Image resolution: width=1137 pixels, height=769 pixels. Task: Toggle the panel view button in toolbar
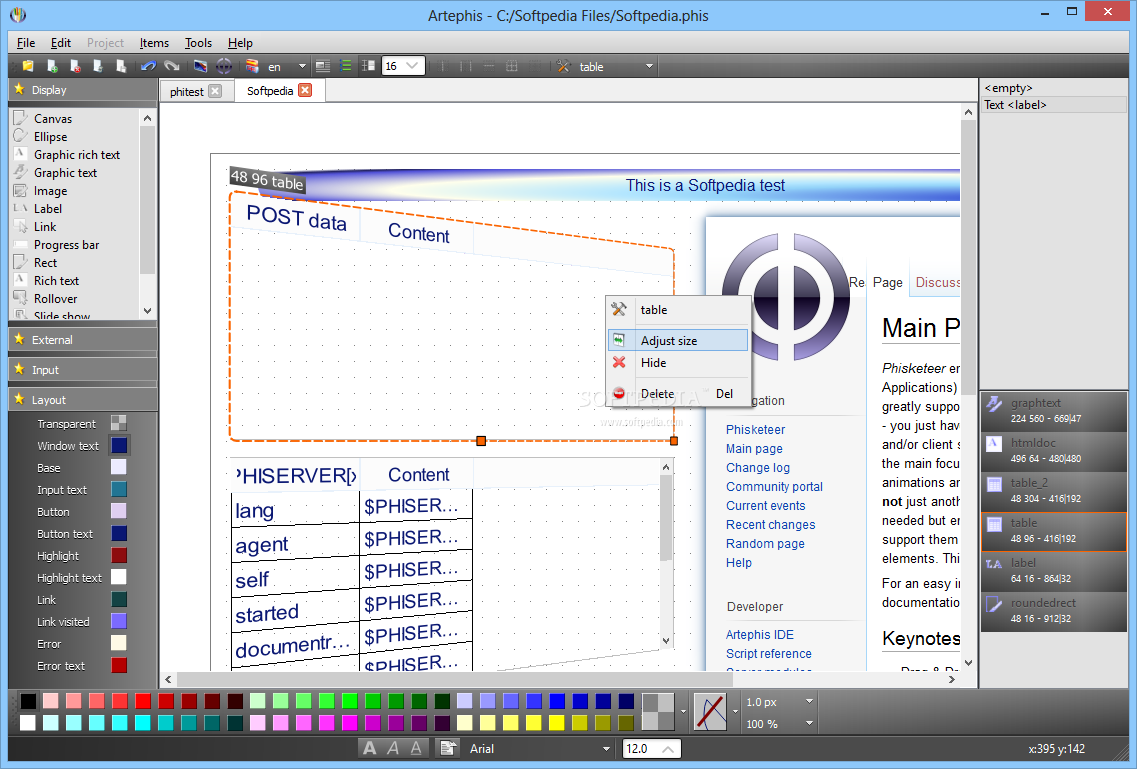[323, 66]
